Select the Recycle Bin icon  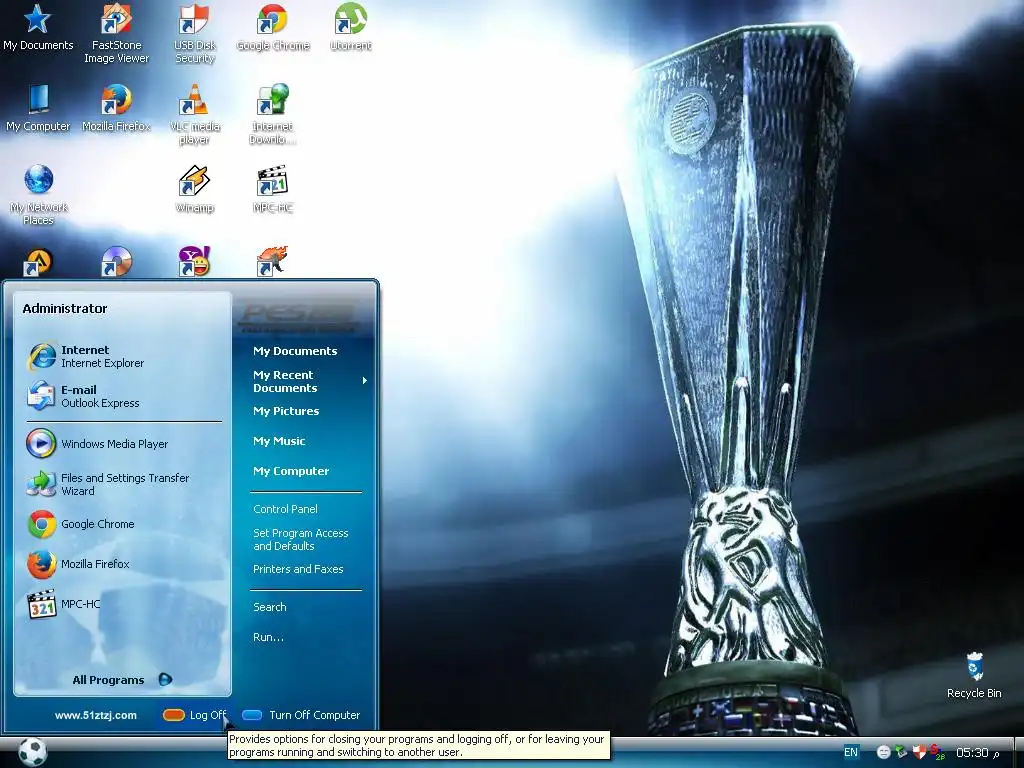point(974,675)
